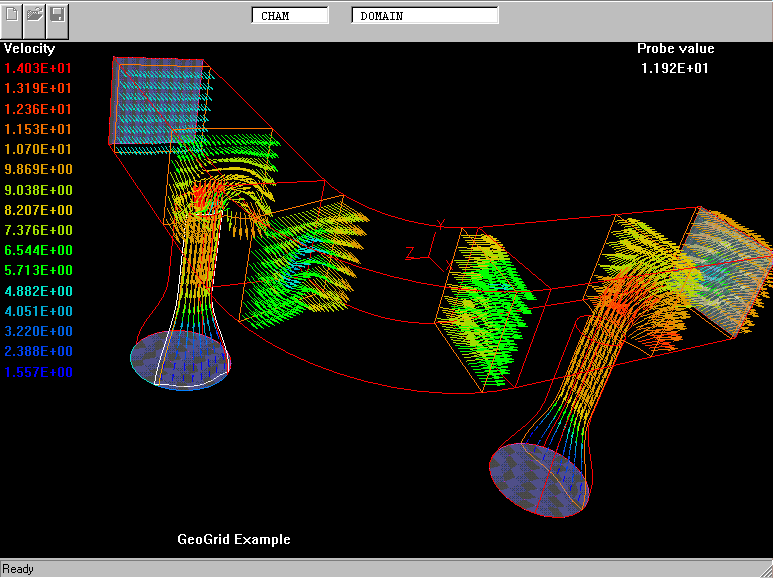Screen dimensions: 773x578
Task: Choose the orange 1.070E+01 legend entry
Action: point(38,149)
